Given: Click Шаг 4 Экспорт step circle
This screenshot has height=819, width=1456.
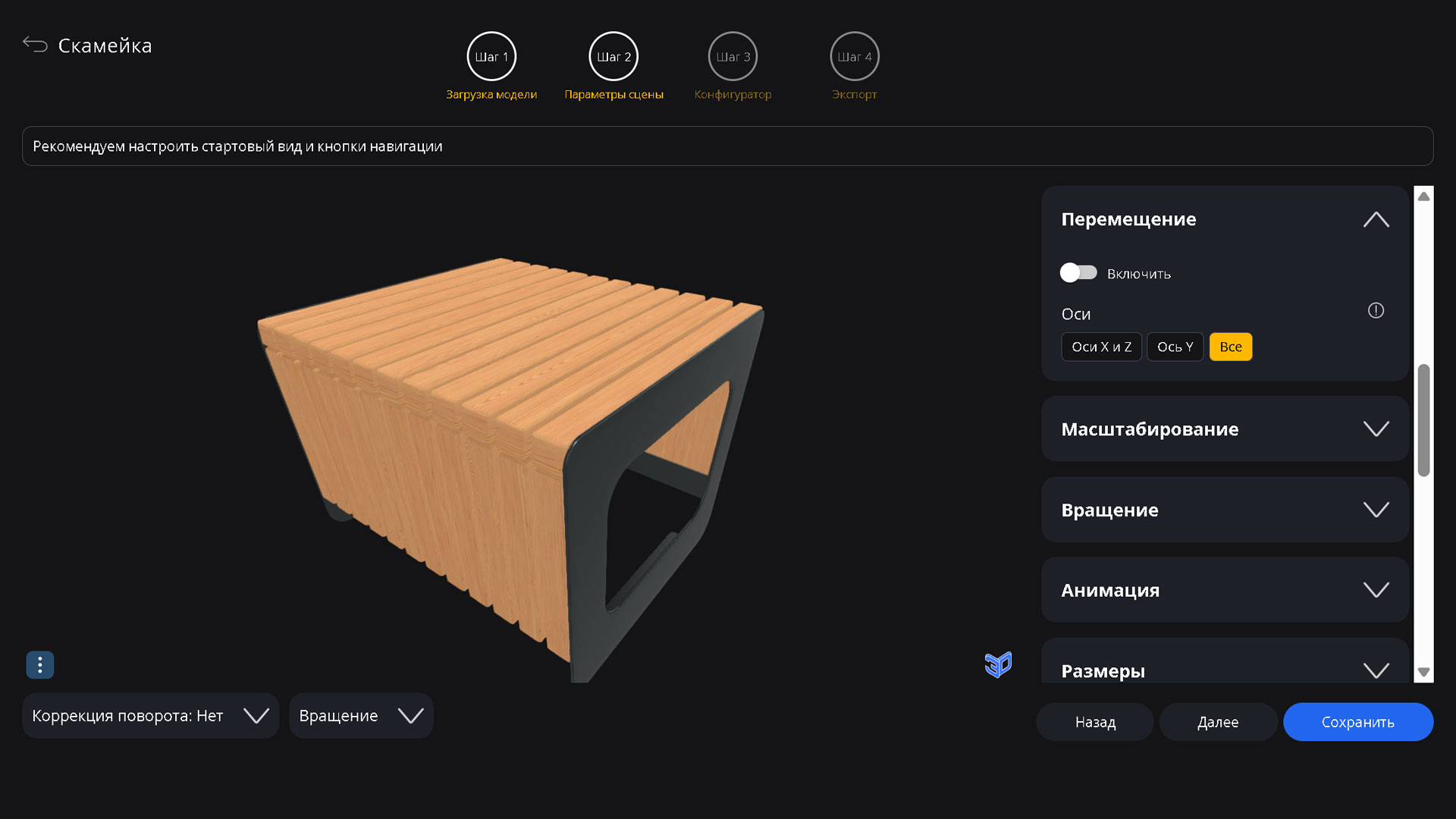Looking at the screenshot, I should [855, 56].
